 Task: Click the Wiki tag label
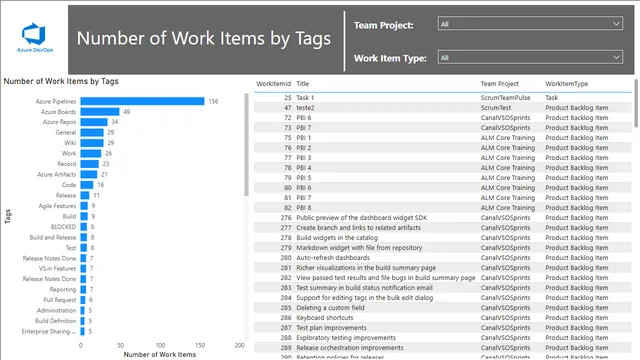click(70, 143)
